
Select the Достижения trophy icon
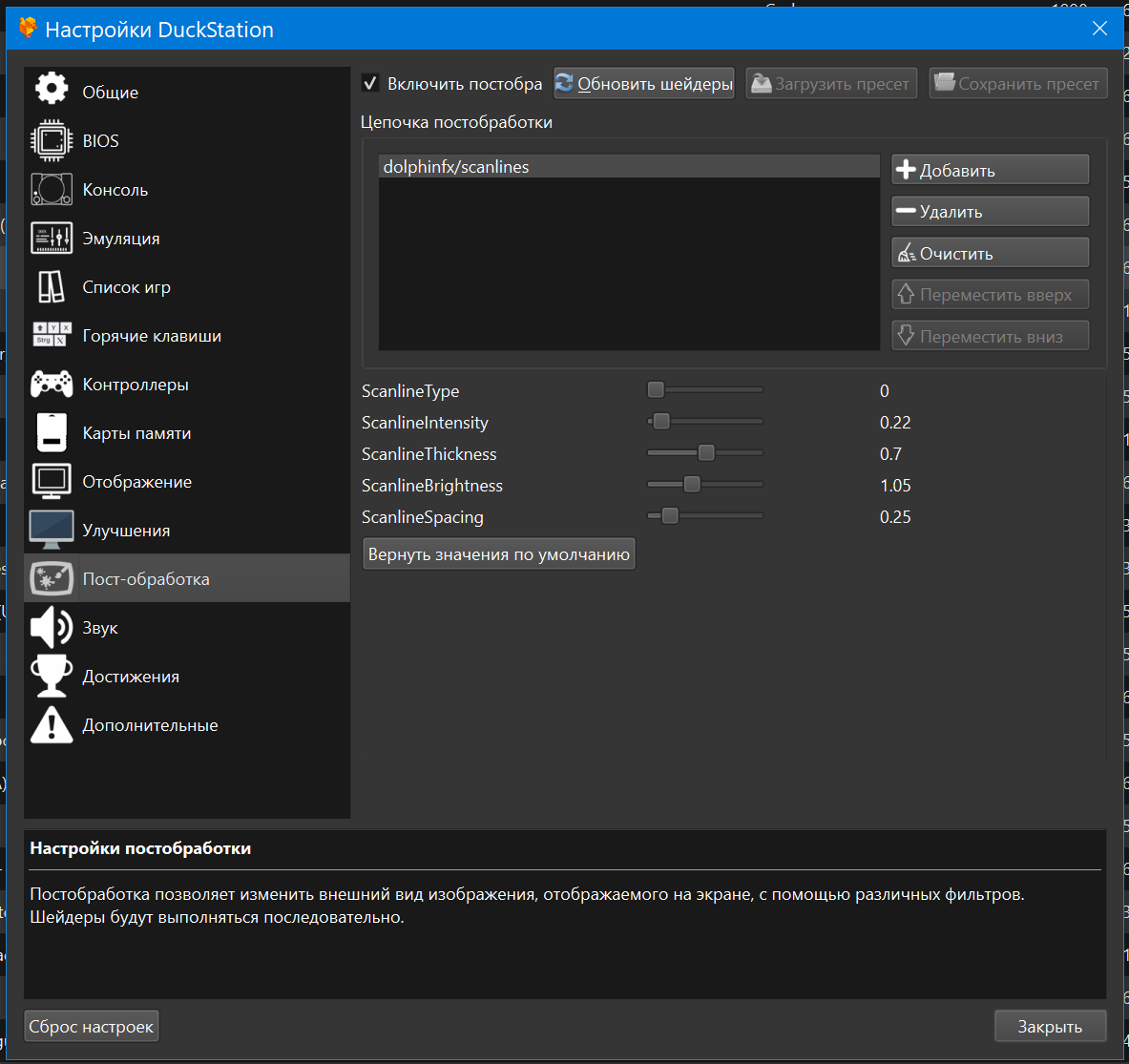point(52,676)
